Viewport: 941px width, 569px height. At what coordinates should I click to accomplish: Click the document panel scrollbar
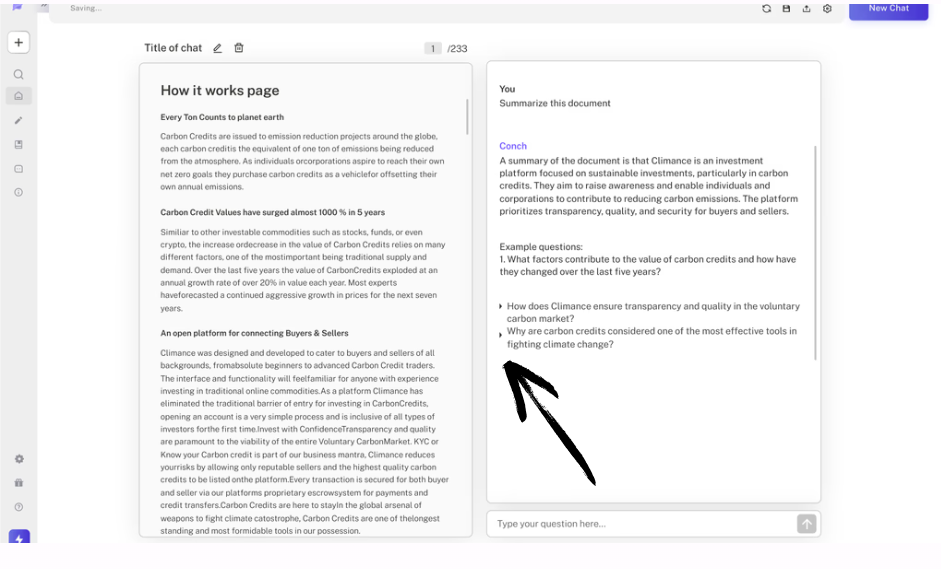(467, 116)
